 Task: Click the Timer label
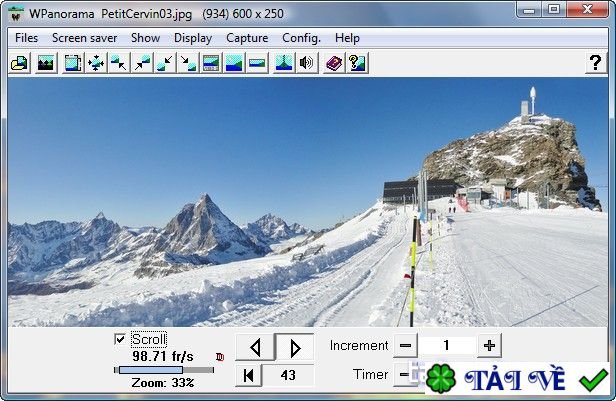pos(370,374)
